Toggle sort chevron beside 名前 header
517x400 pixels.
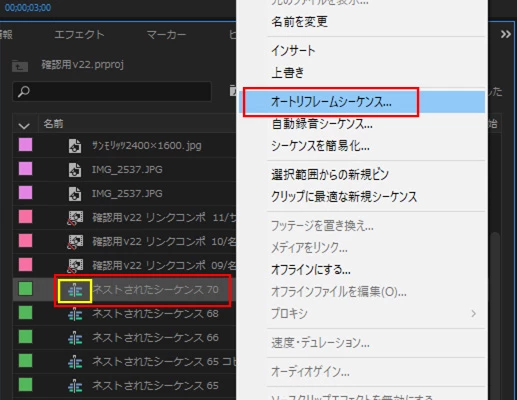(24, 126)
